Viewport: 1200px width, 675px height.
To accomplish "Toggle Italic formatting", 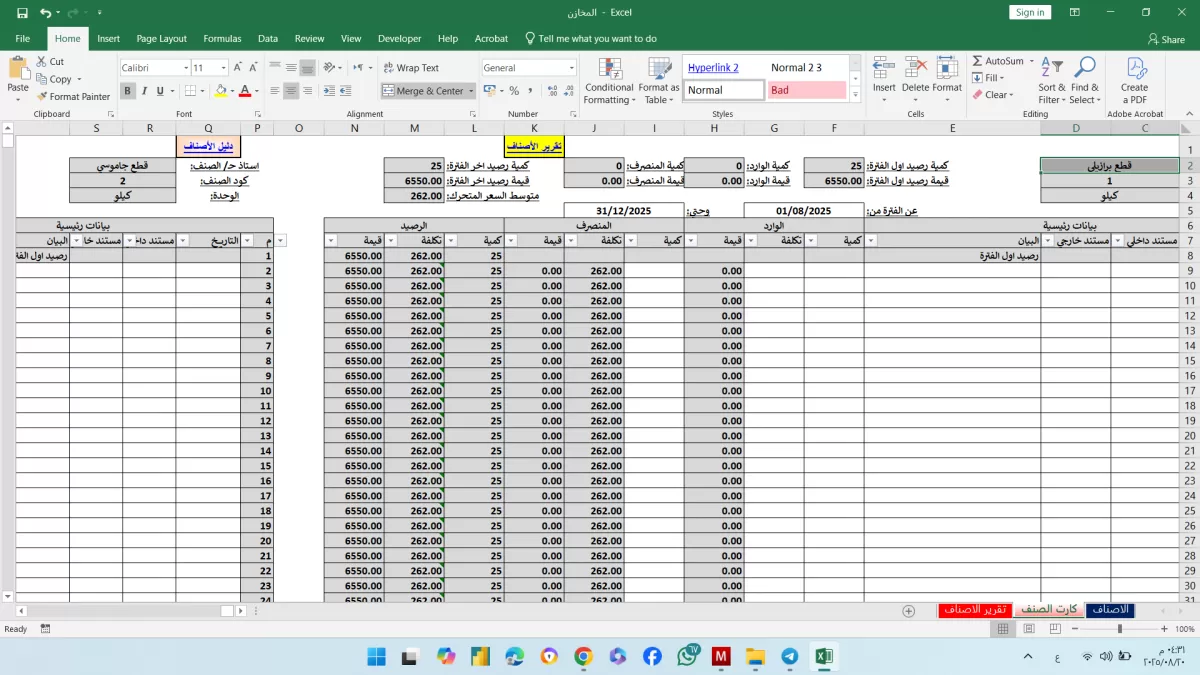I will point(144,91).
